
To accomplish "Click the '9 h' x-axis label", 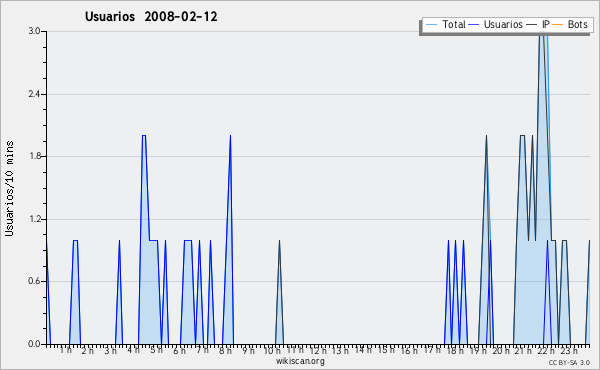I will [x=248, y=350].
